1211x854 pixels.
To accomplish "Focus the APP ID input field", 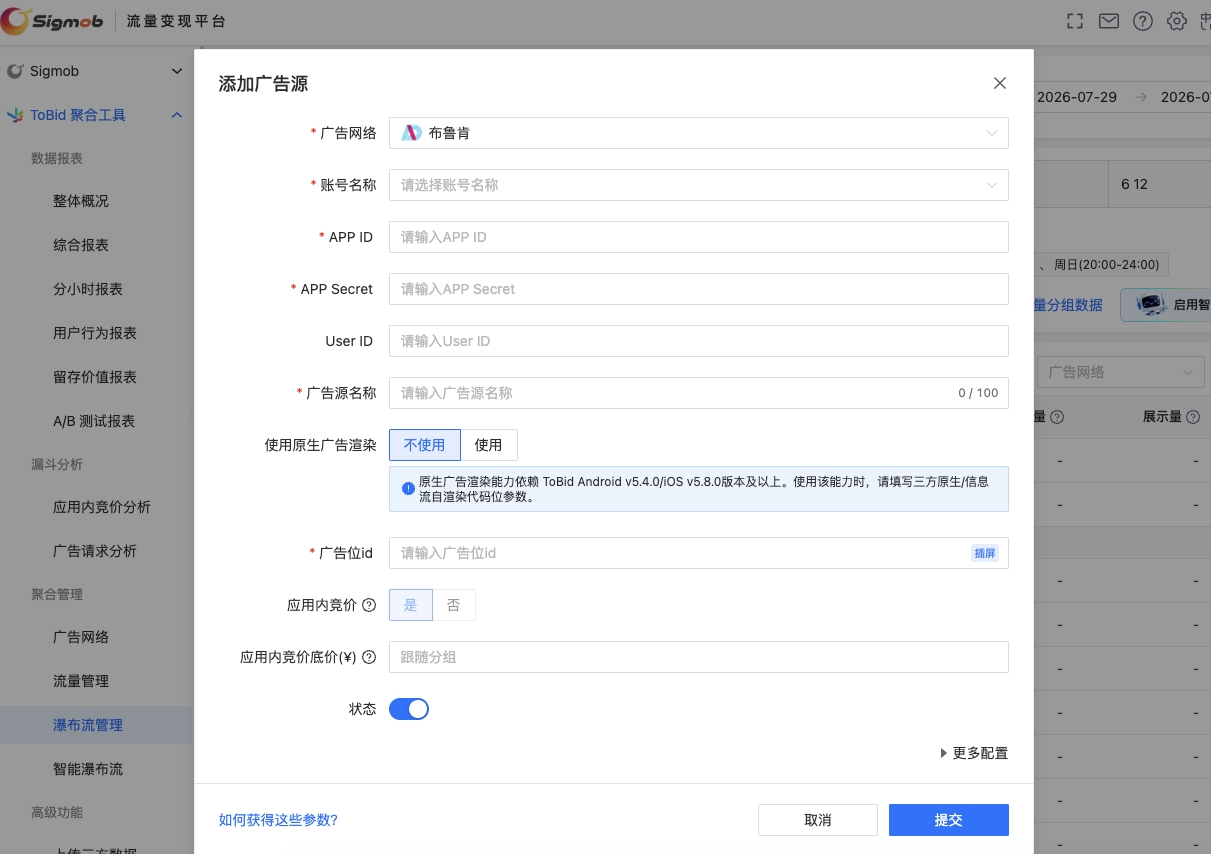I will coord(698,237).
